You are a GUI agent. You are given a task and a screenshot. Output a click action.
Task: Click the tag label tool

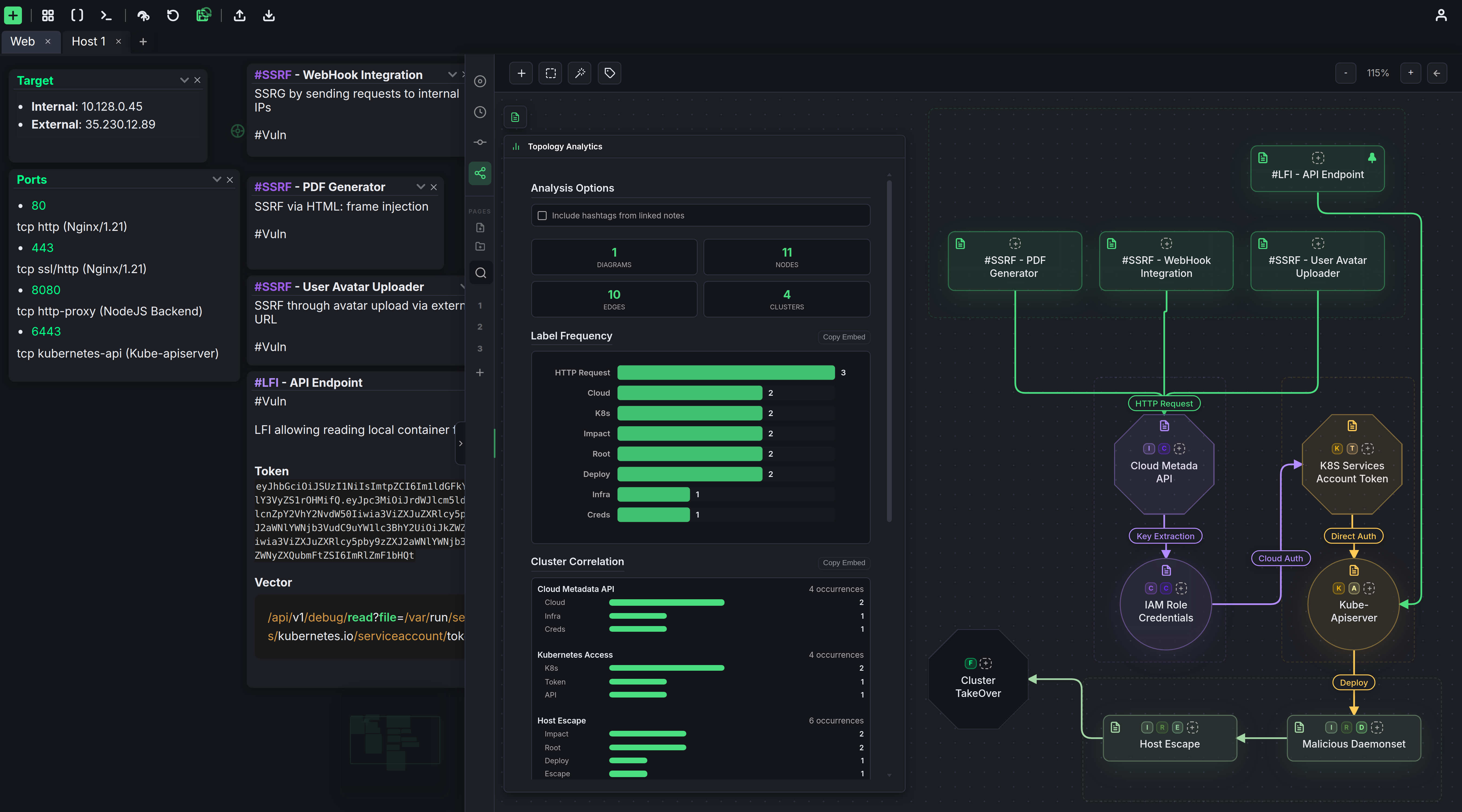[x=609, y=73]
